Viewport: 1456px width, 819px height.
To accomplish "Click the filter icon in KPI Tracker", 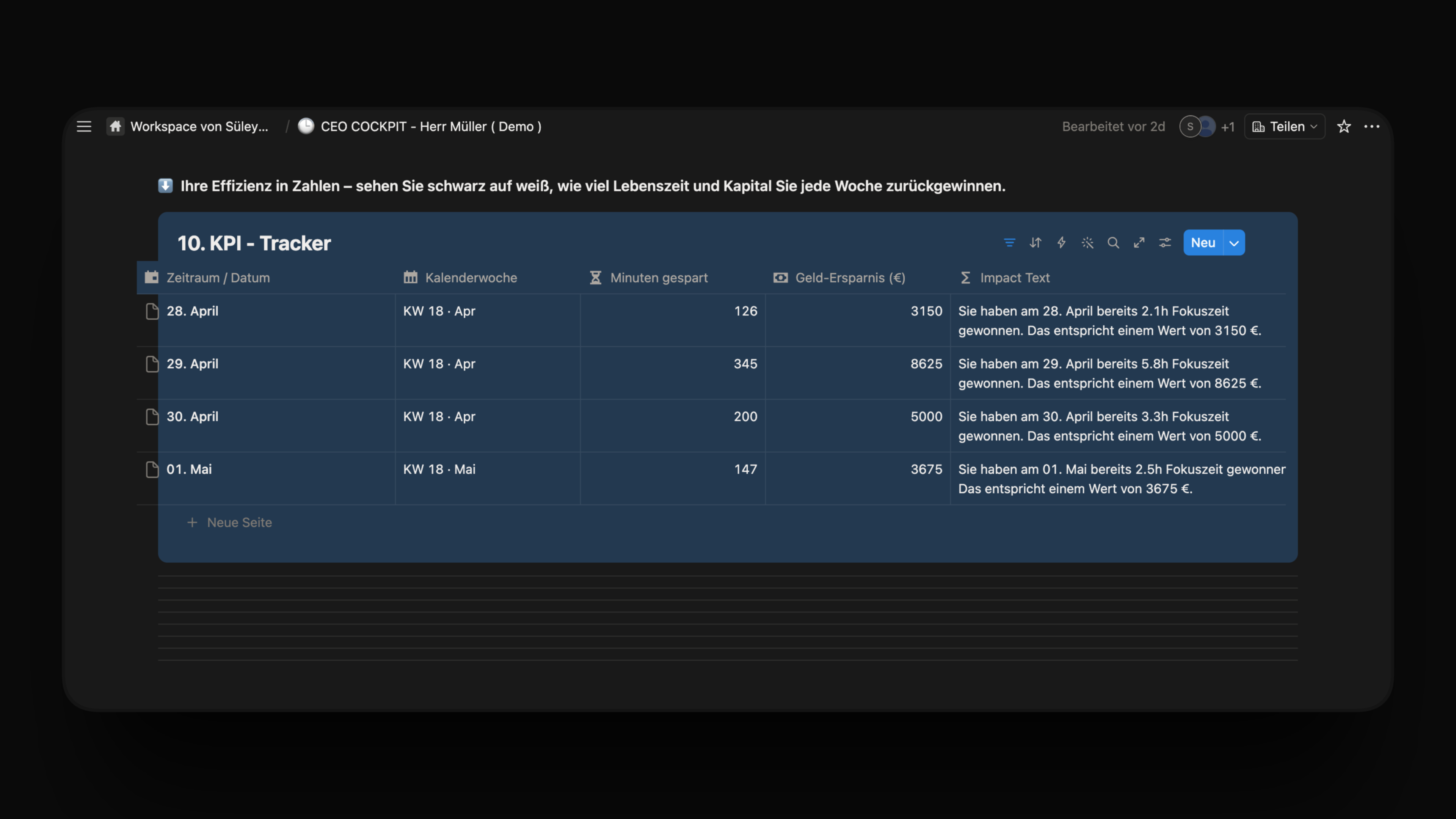I will coord(1009,243).
